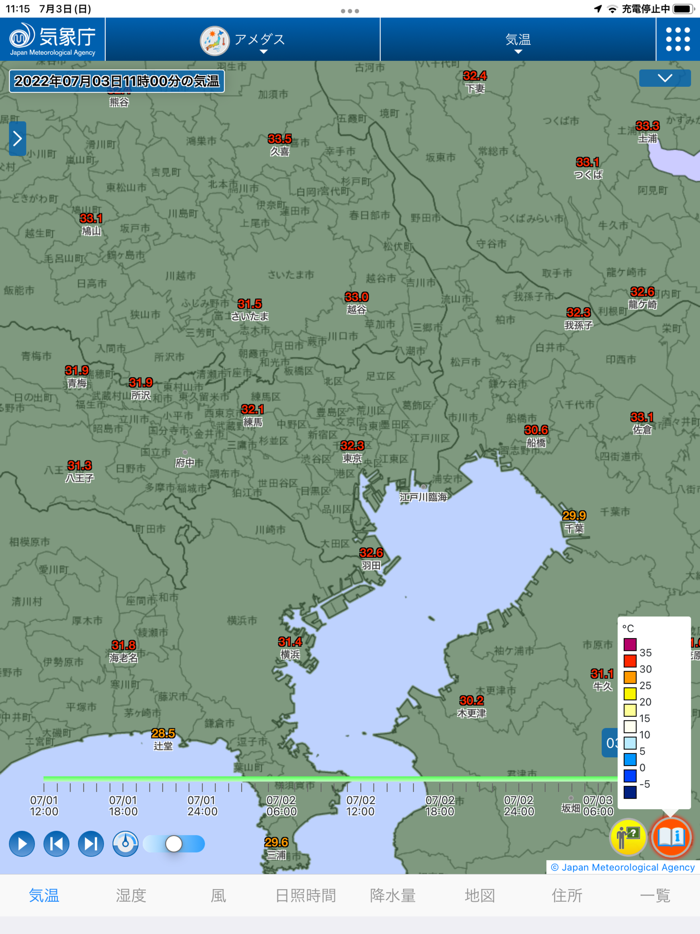Viewport: 700px width, 934px height.
Task: Click the green timeline progress bar
Action: pos(331,778)
